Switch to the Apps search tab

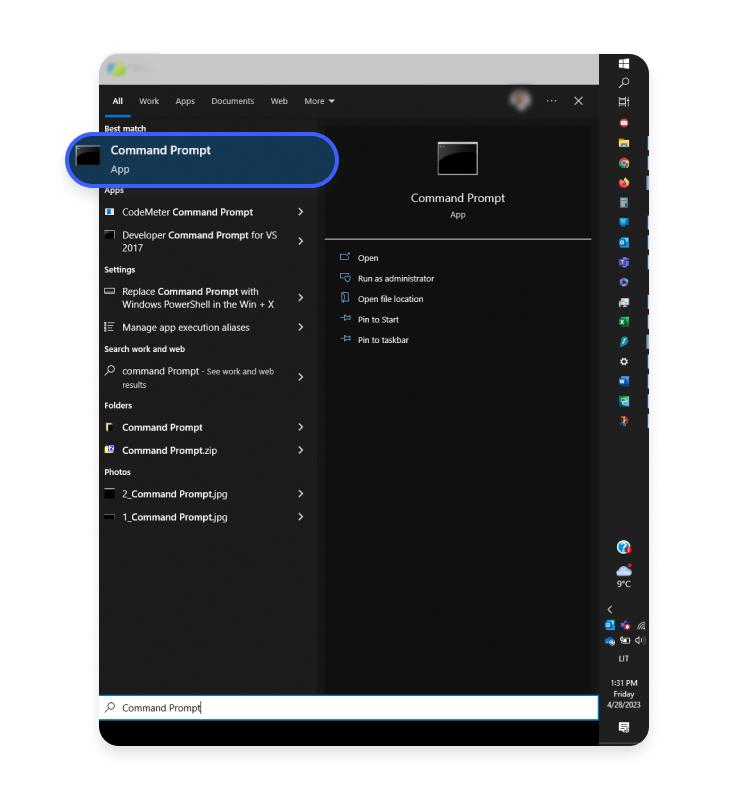tap(185, 101)
